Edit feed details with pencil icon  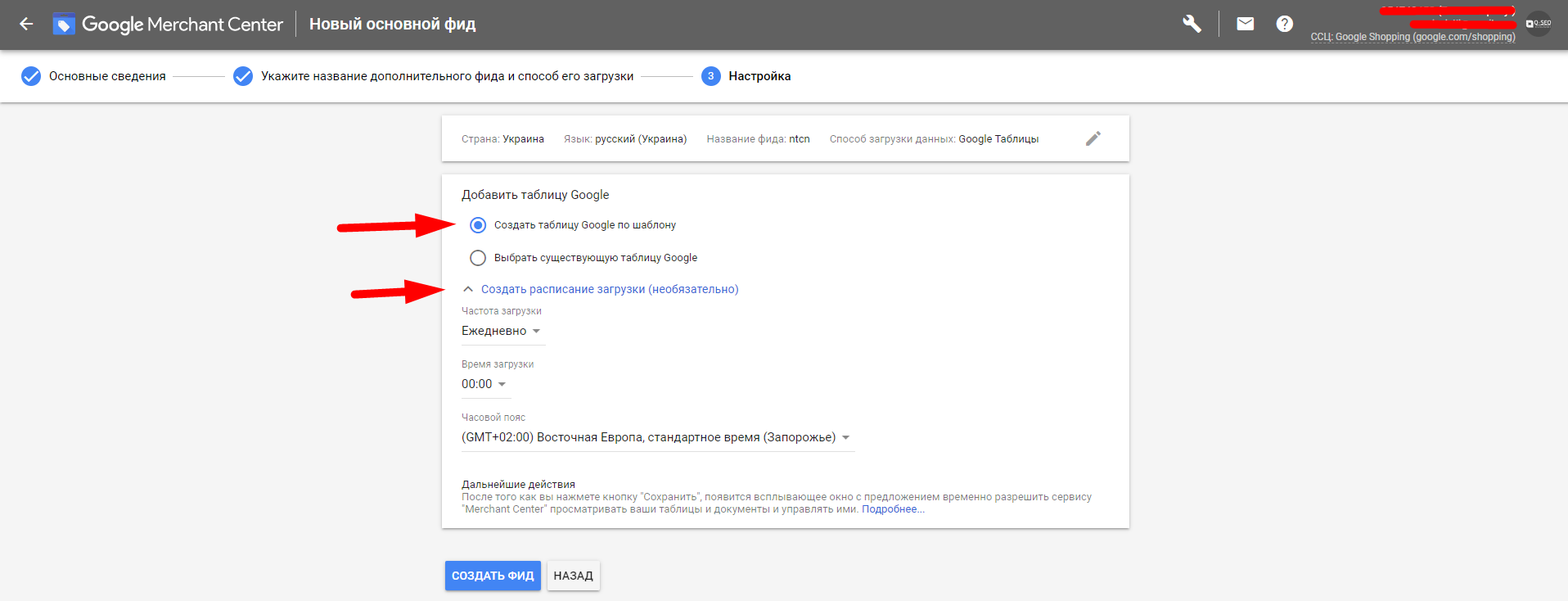1093,138
